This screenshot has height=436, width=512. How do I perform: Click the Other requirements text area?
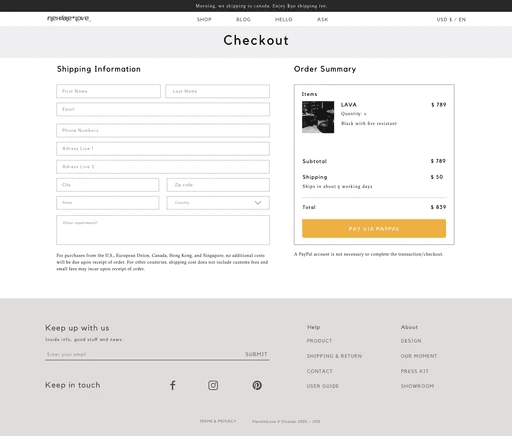163,230
